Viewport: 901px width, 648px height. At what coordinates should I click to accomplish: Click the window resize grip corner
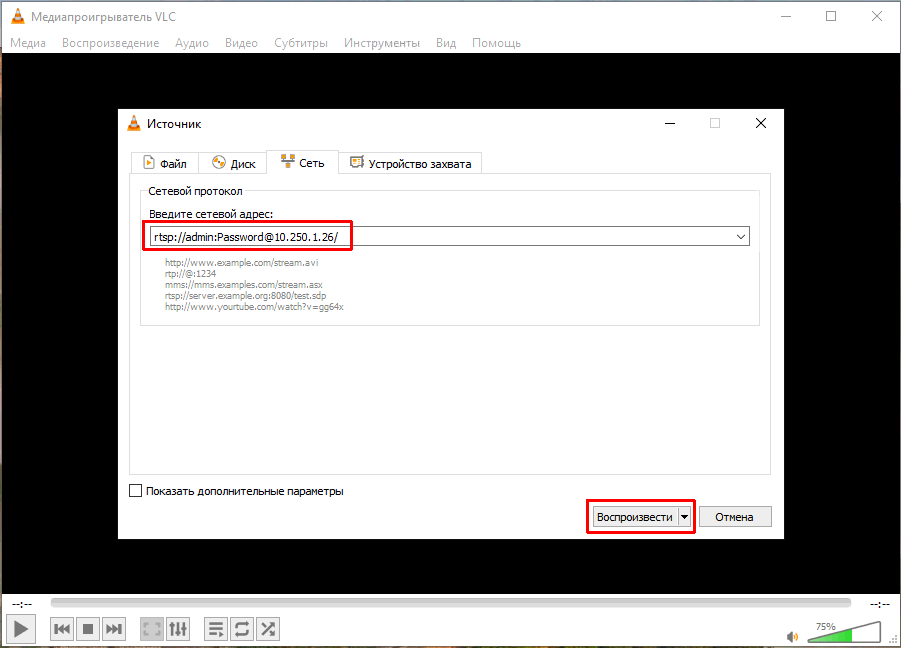tap(894, 639)
